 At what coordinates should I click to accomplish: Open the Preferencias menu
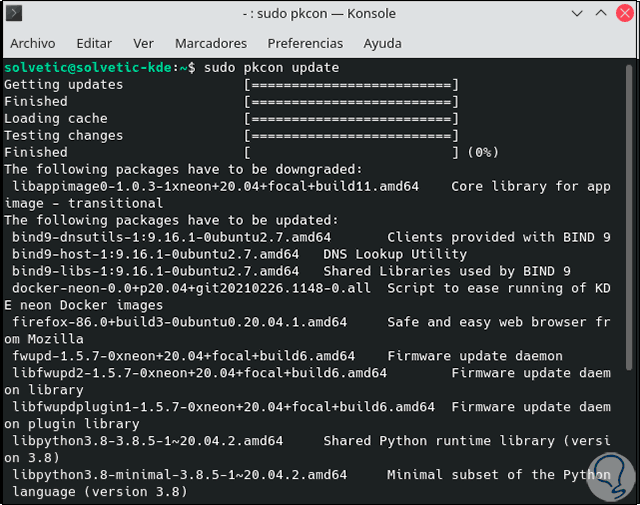(x=305, y=44)
